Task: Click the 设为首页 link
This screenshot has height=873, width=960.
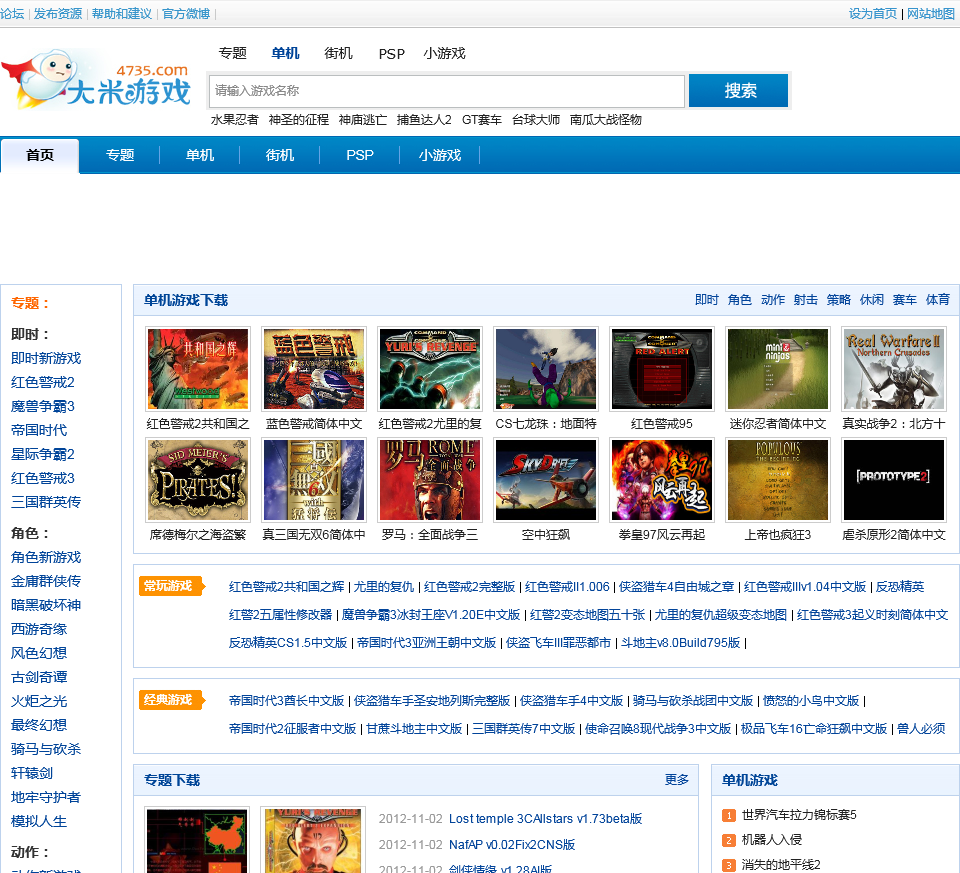Action: coord(872,13)
